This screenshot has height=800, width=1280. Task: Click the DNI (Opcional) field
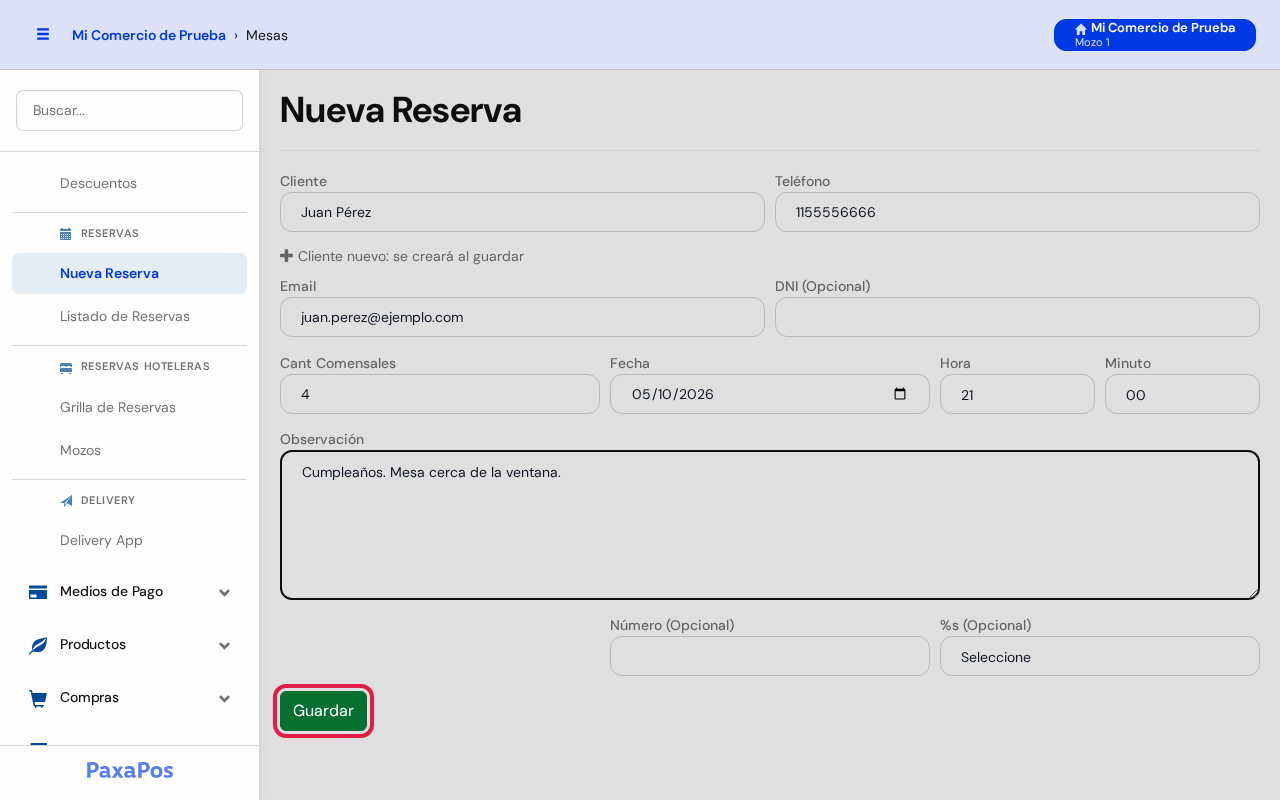(1017, 317)
